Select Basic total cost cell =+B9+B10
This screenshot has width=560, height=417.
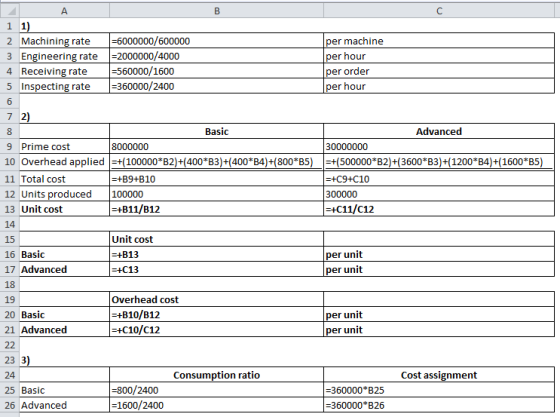click(x=216, y=179)
